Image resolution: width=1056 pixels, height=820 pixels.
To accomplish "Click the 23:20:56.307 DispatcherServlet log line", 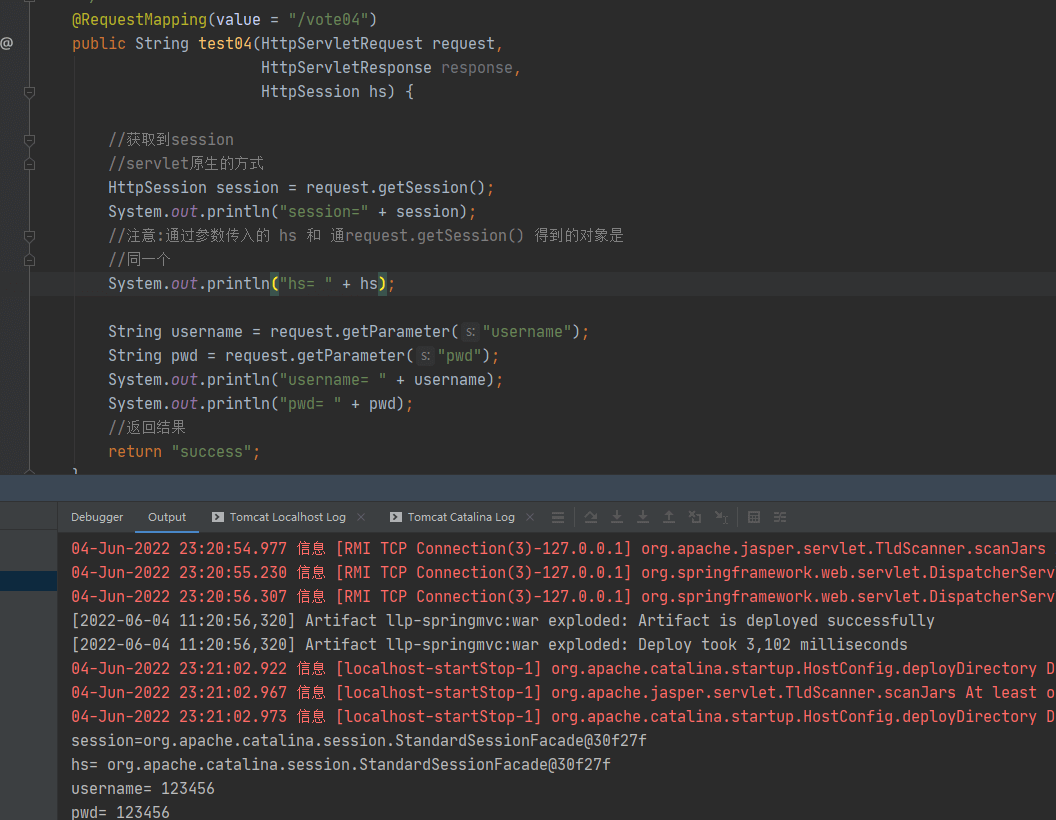I will pos(563,597).
